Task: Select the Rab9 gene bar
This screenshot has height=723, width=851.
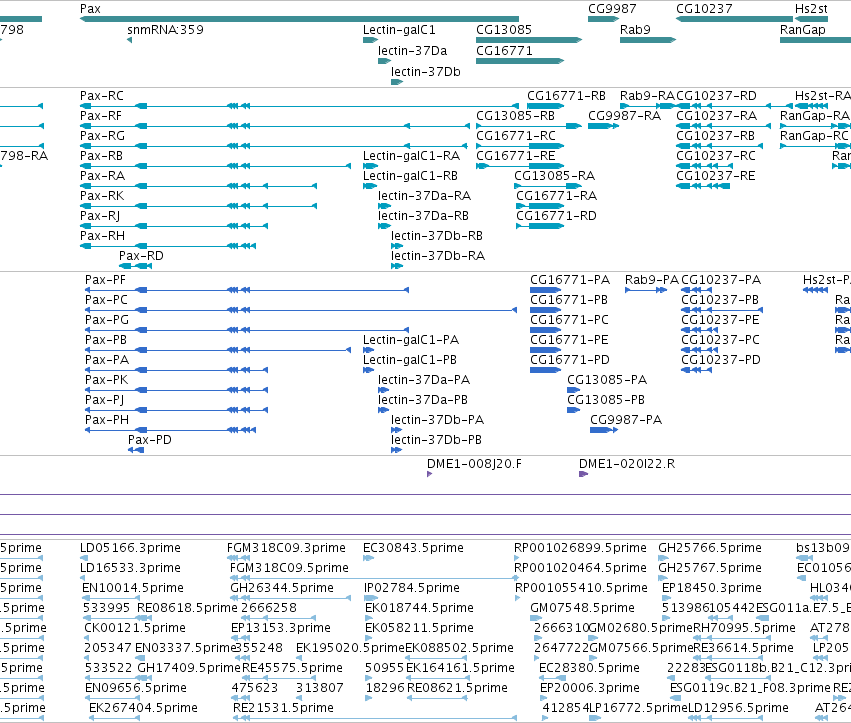Action: tap(648, 40)
